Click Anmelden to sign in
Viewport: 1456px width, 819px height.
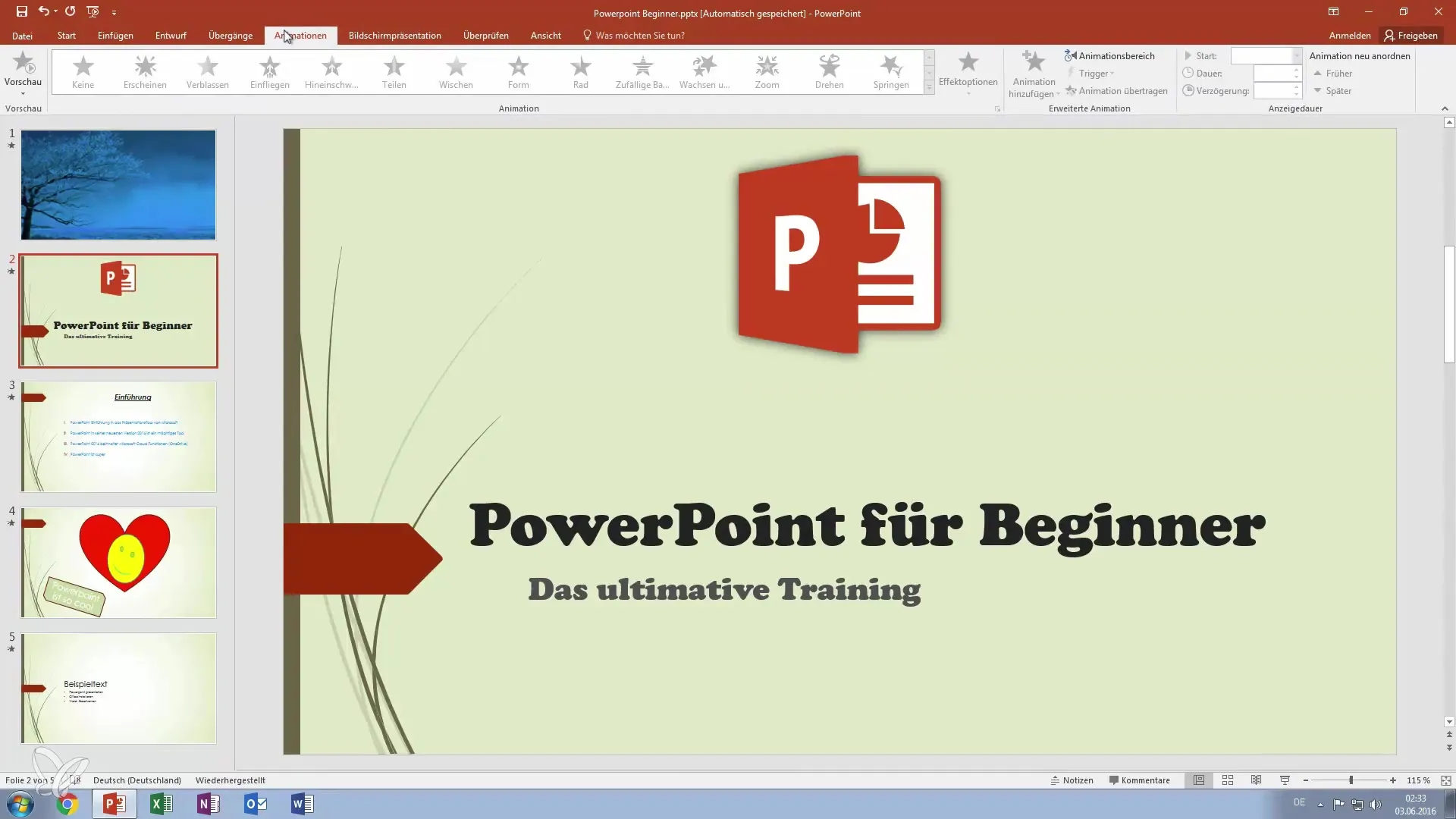(x=1350, y=36)
